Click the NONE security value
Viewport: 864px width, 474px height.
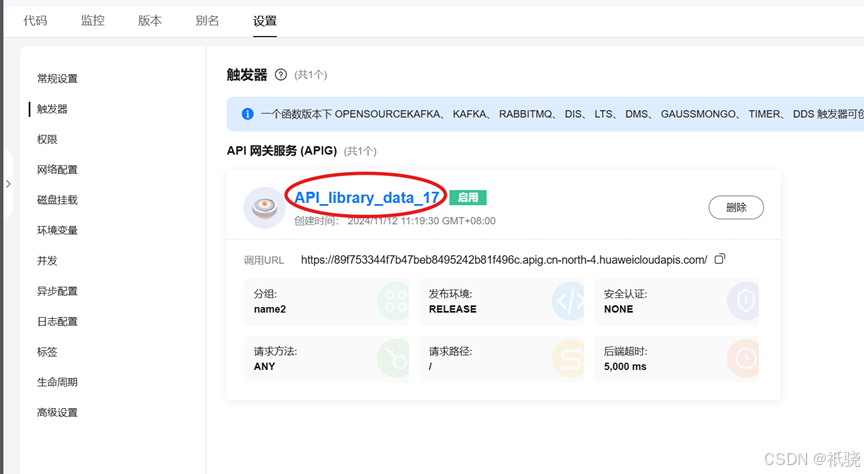(618, 309)
